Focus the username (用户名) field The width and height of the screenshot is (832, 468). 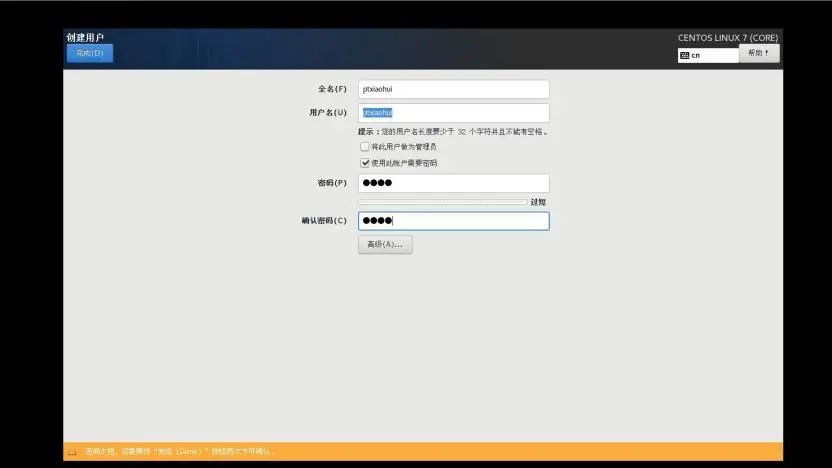coord(454,112)
